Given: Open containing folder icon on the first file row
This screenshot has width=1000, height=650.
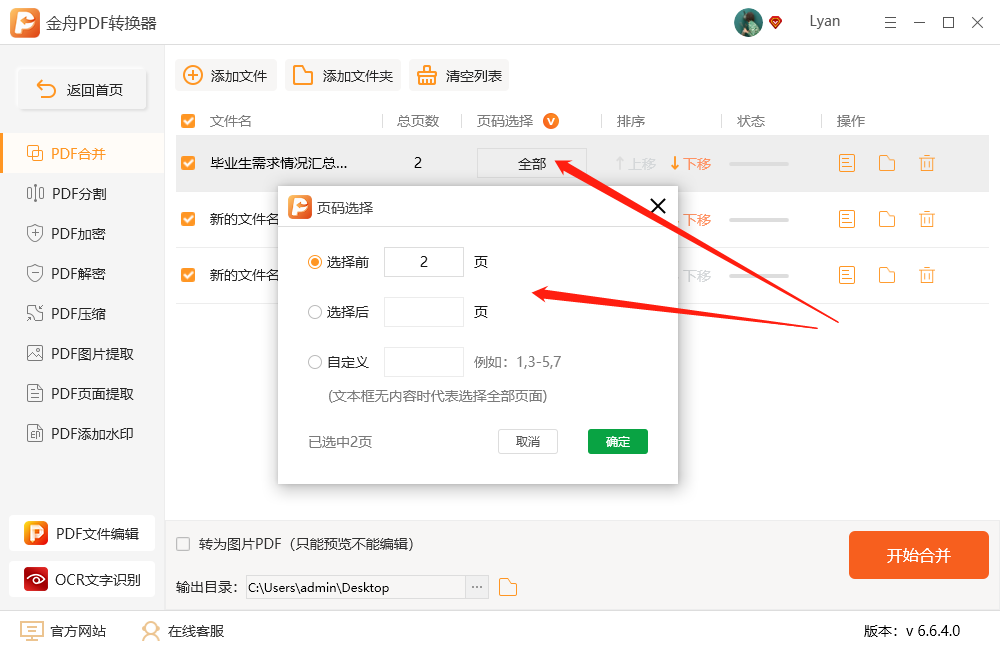Looking at the screenshot, I should point(886,162).
